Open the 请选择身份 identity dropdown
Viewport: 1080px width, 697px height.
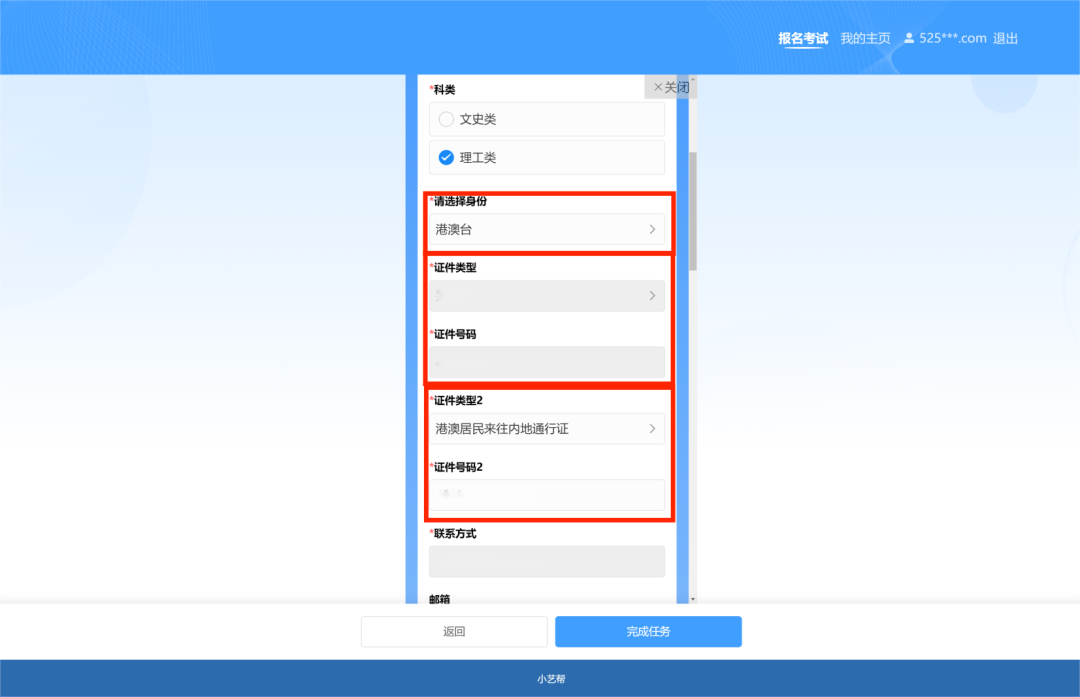tap(547, 228)
